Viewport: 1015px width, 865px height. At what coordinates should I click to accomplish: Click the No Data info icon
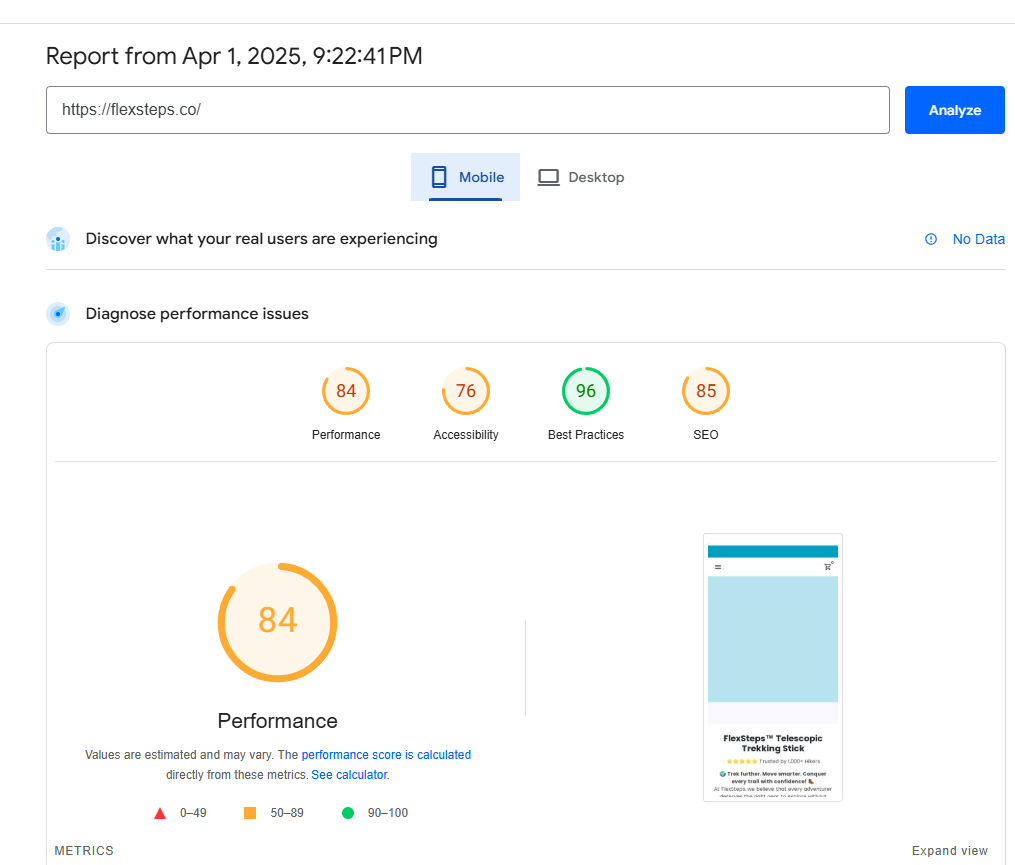(931, 239)
